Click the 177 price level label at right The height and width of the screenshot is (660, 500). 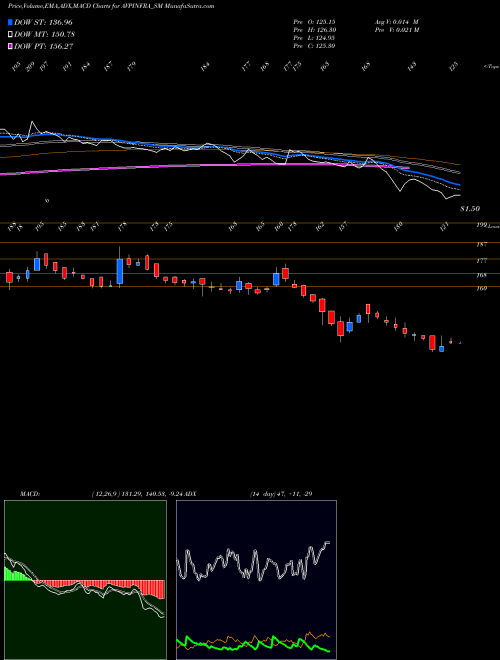[x=482, y=261]
